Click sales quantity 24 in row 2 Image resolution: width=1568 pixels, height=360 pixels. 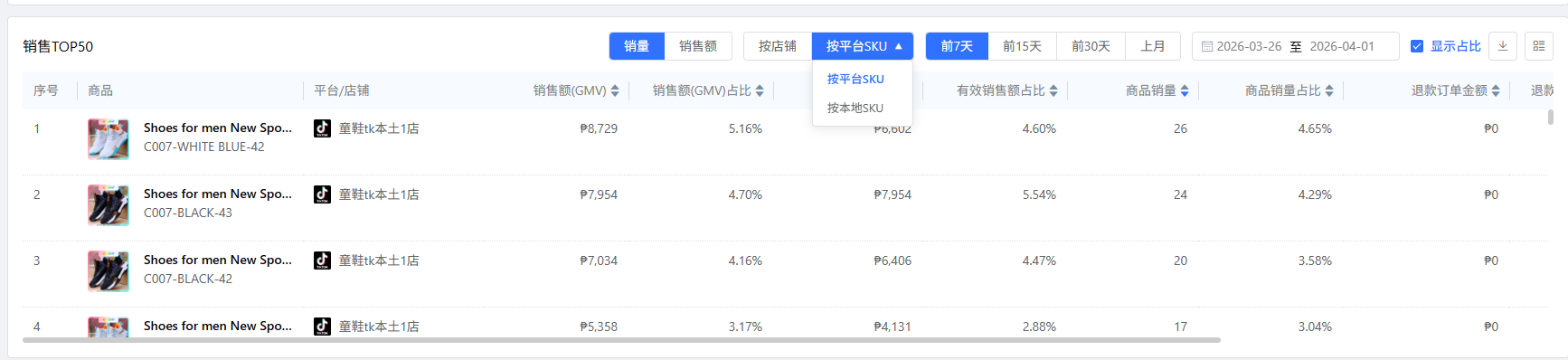[1180, 194]
